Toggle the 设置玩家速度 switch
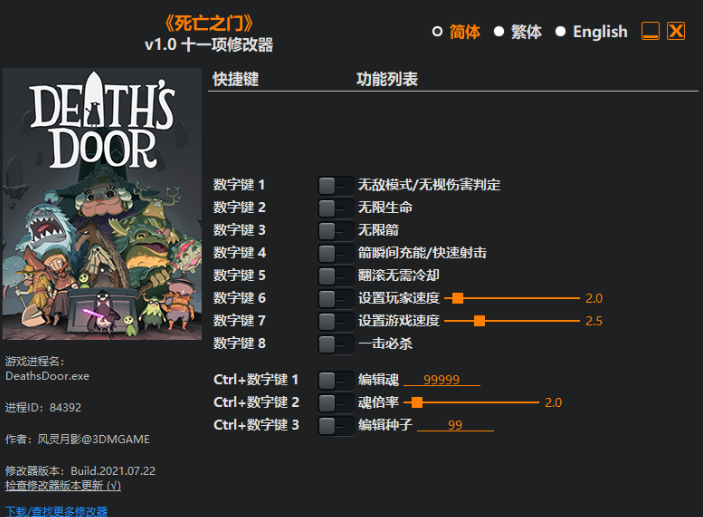This screenshot has width=703, height=517. pos(336,299)
